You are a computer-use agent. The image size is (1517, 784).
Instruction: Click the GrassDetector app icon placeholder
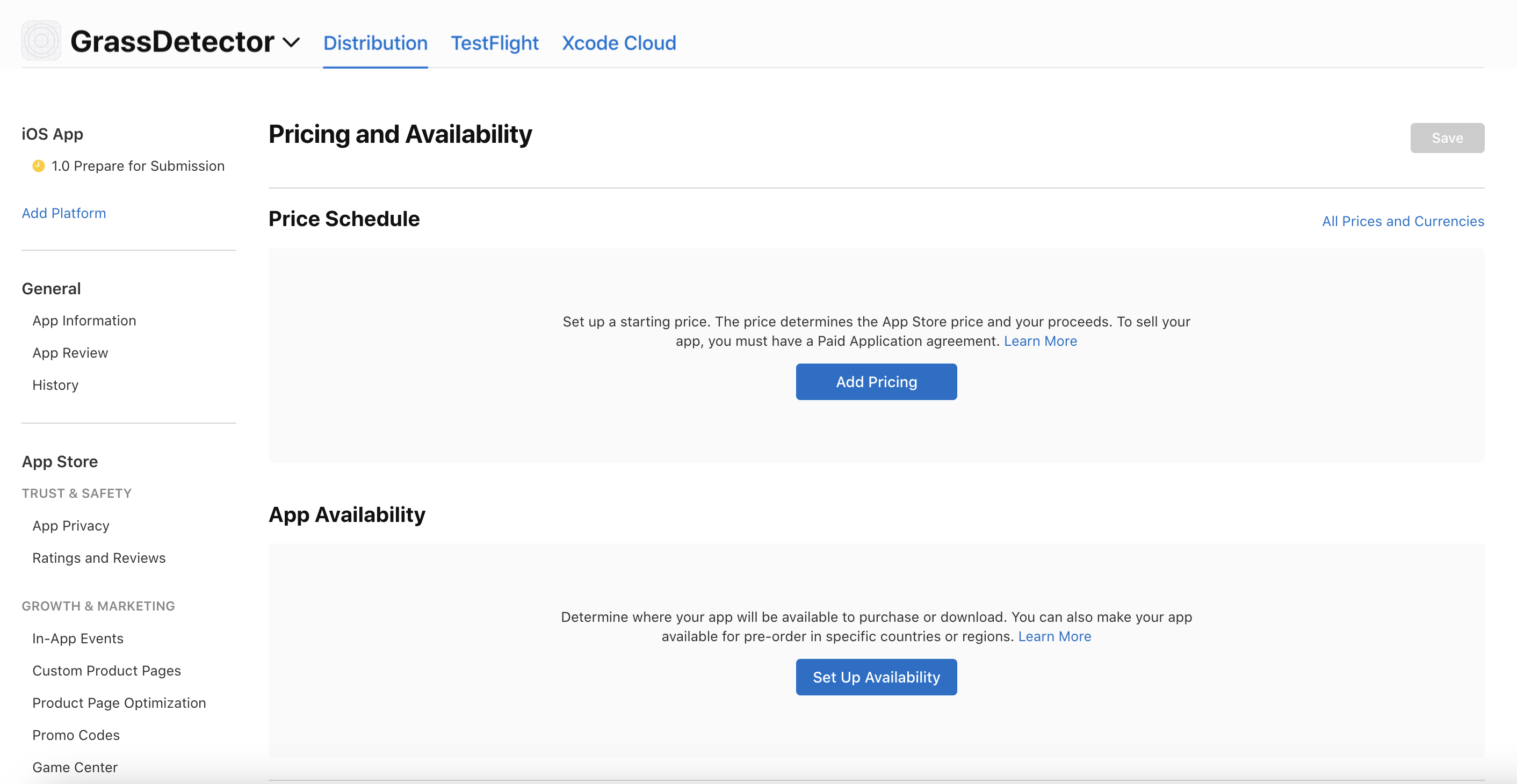[x=41, y=41]
